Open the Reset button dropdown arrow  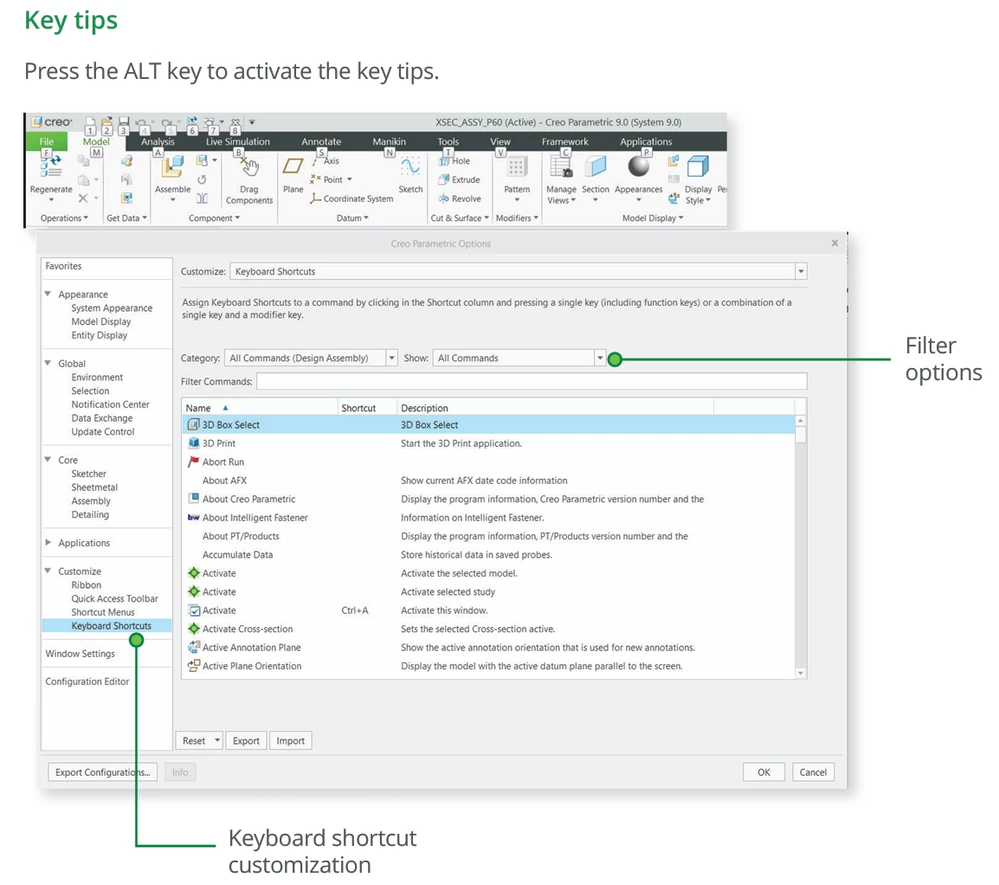tap(217, 740)
